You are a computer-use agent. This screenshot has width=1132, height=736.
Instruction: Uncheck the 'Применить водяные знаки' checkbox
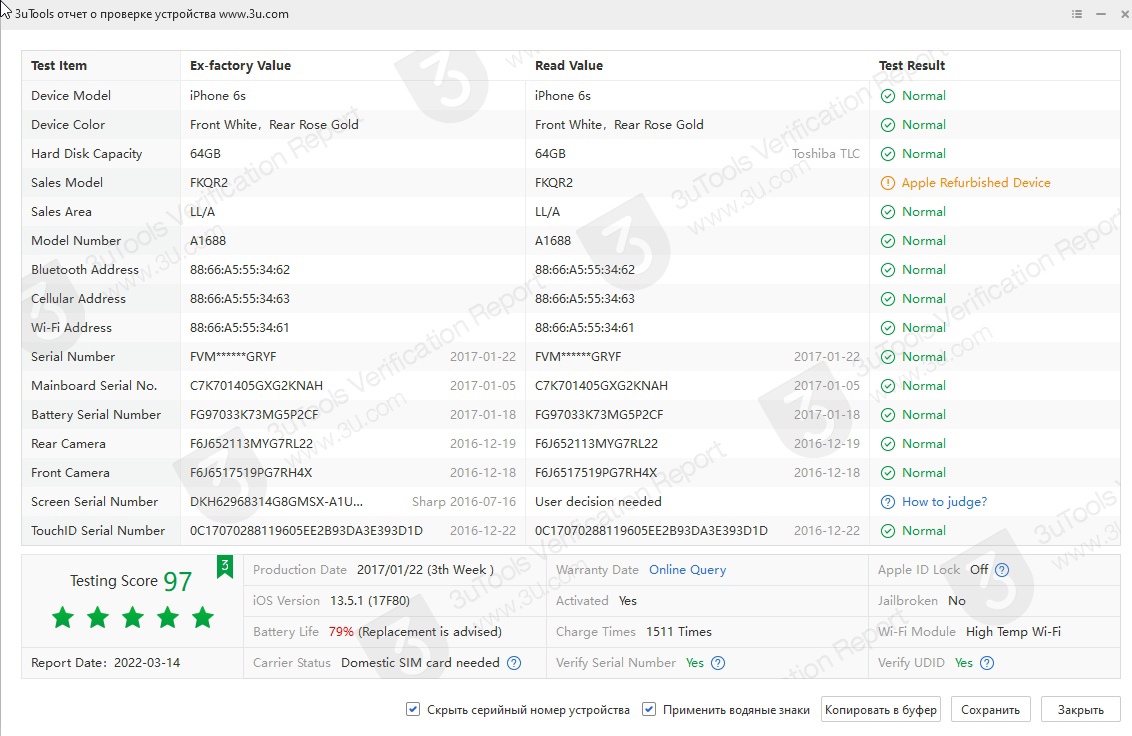649,709
